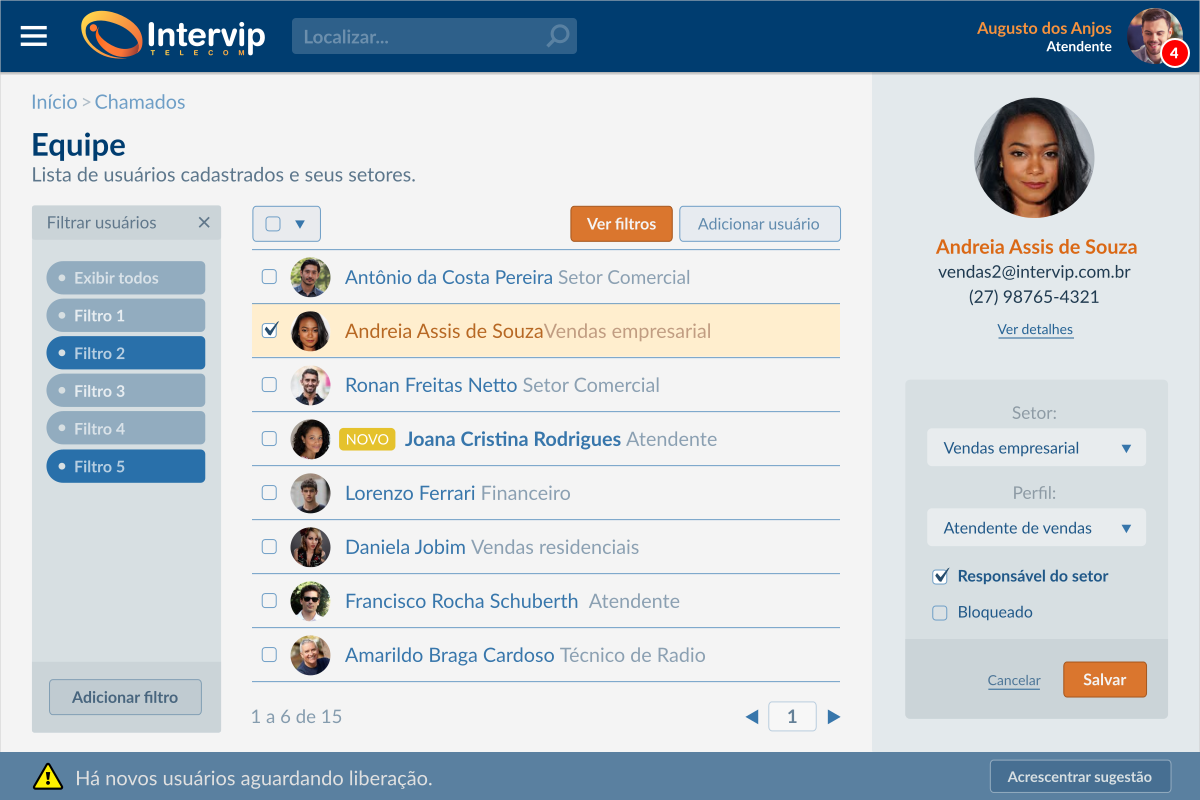Screen dimensions: 1200x800
Task: Click the Intervip Telecom logo
Action: (173, 36)
